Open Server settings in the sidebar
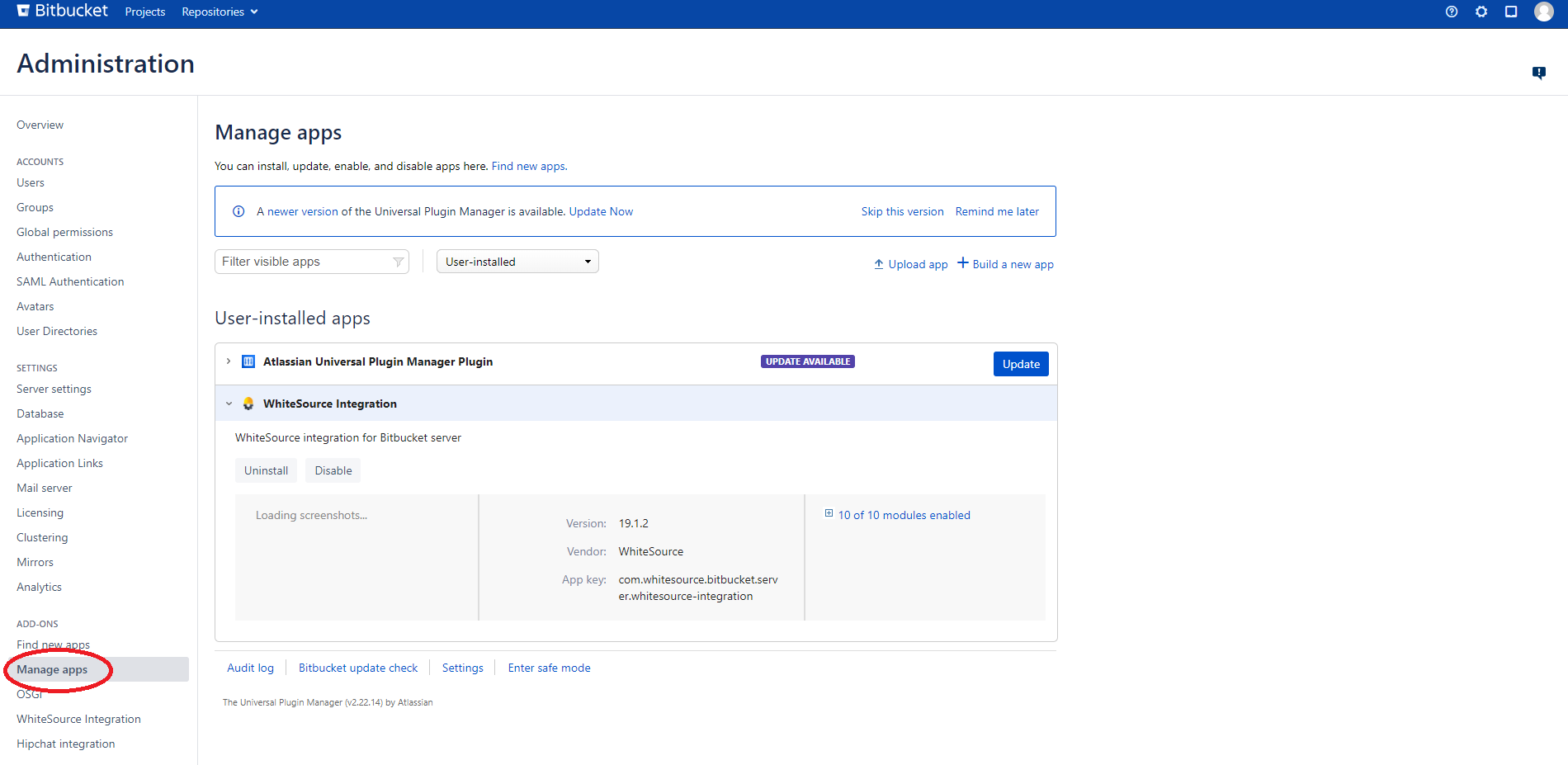This screenshot has width=1568, height=765. pyautogui.click(x=54, y=389)
